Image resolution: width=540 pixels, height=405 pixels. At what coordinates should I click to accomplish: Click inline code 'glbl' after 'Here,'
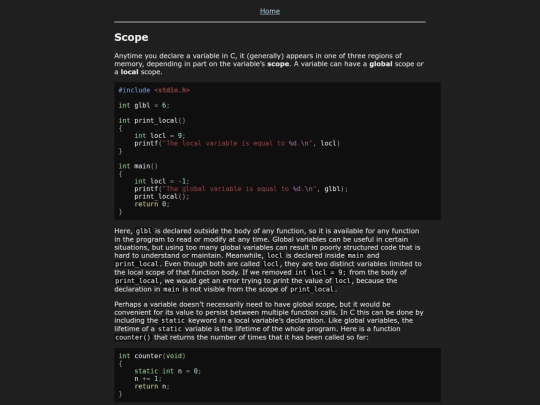pyautogui.click(x=144, y=231)
